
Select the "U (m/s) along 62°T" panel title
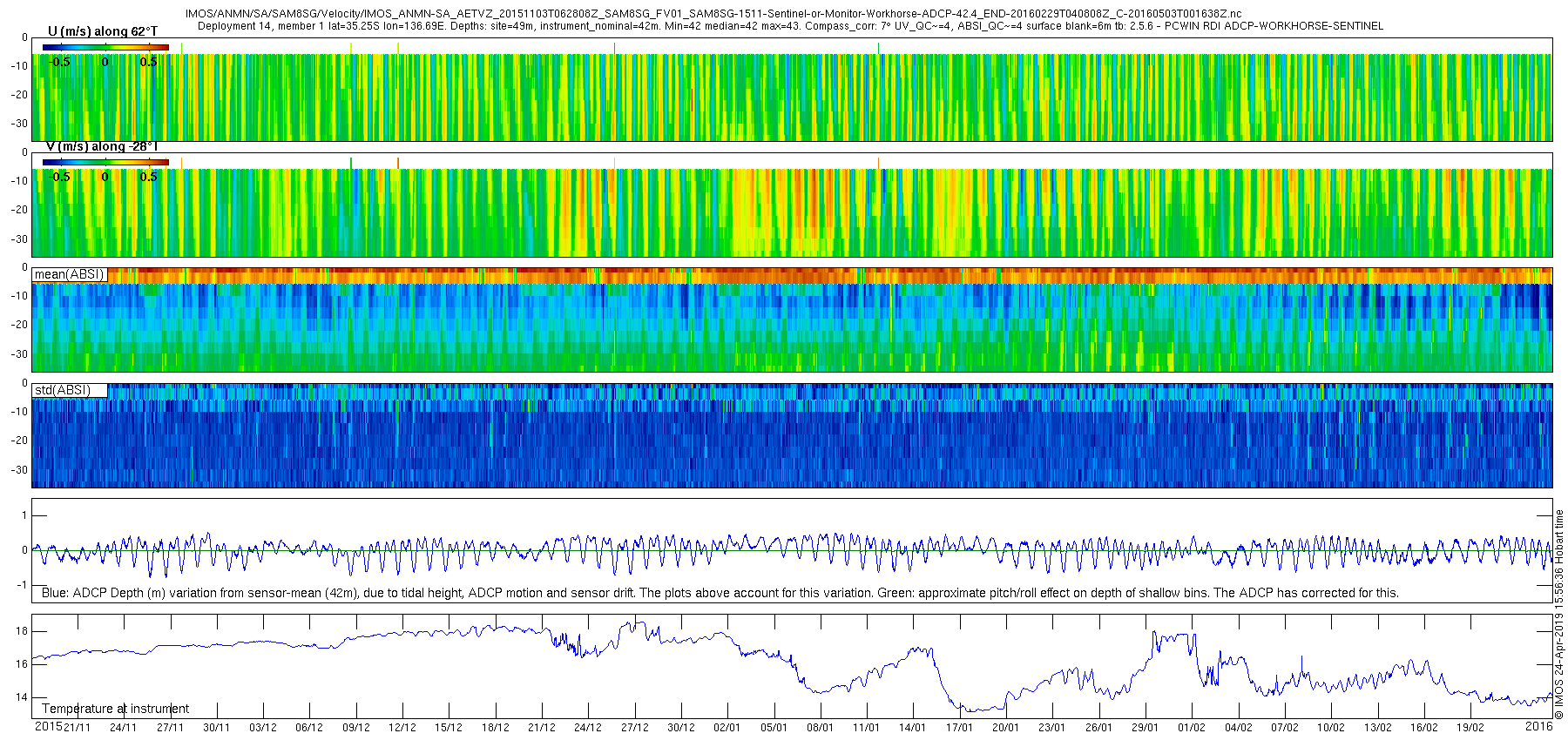pyautogui.click(x=103, y=31)
